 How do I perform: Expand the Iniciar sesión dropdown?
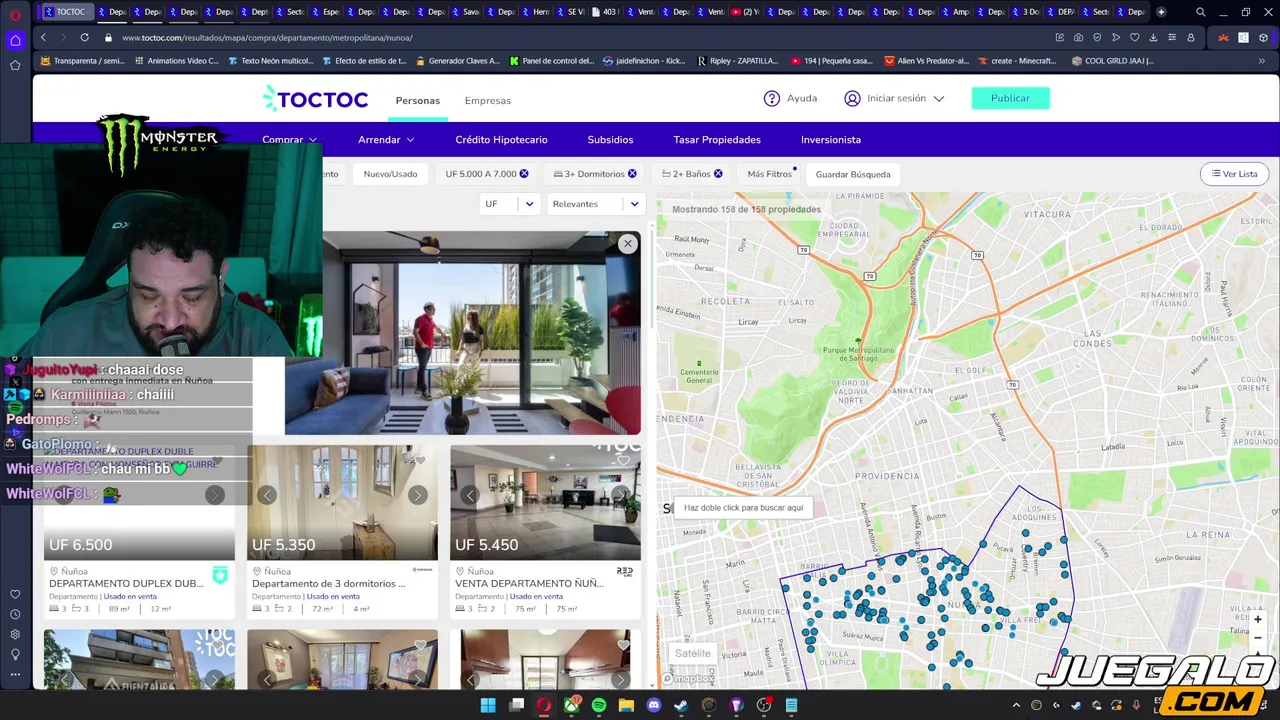[895, 98]
